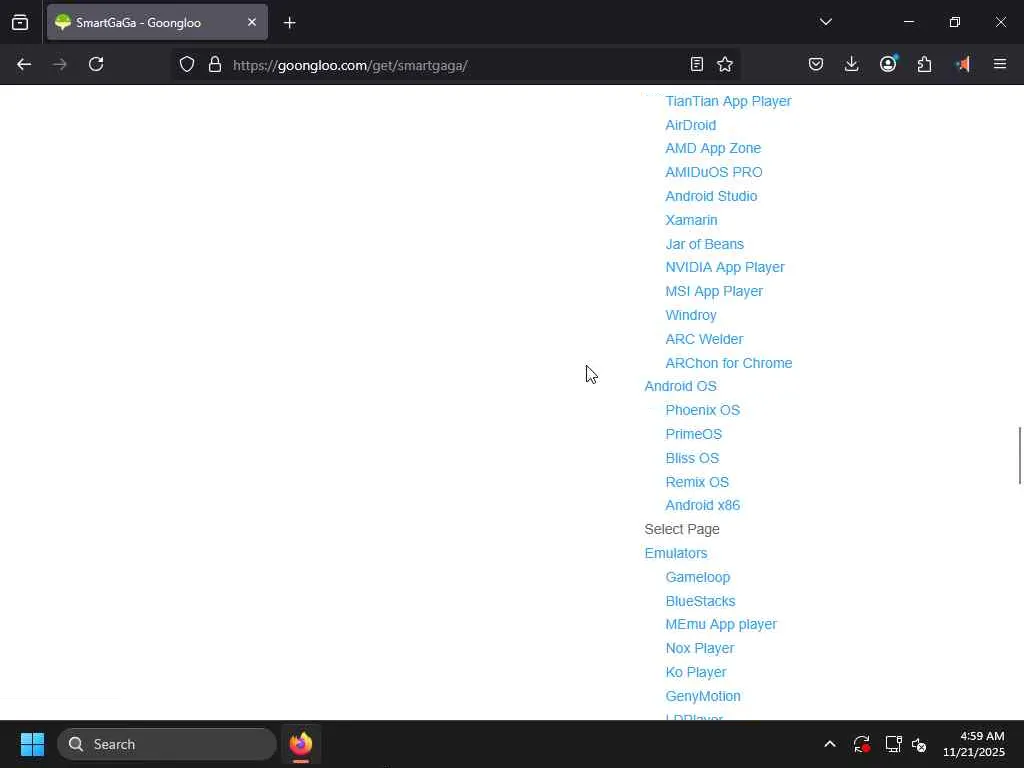This screenshot has width=1024, height=768.
Task: Close the SmartGaGa - Goongloo tab
Action: click(x=251, y=22)
